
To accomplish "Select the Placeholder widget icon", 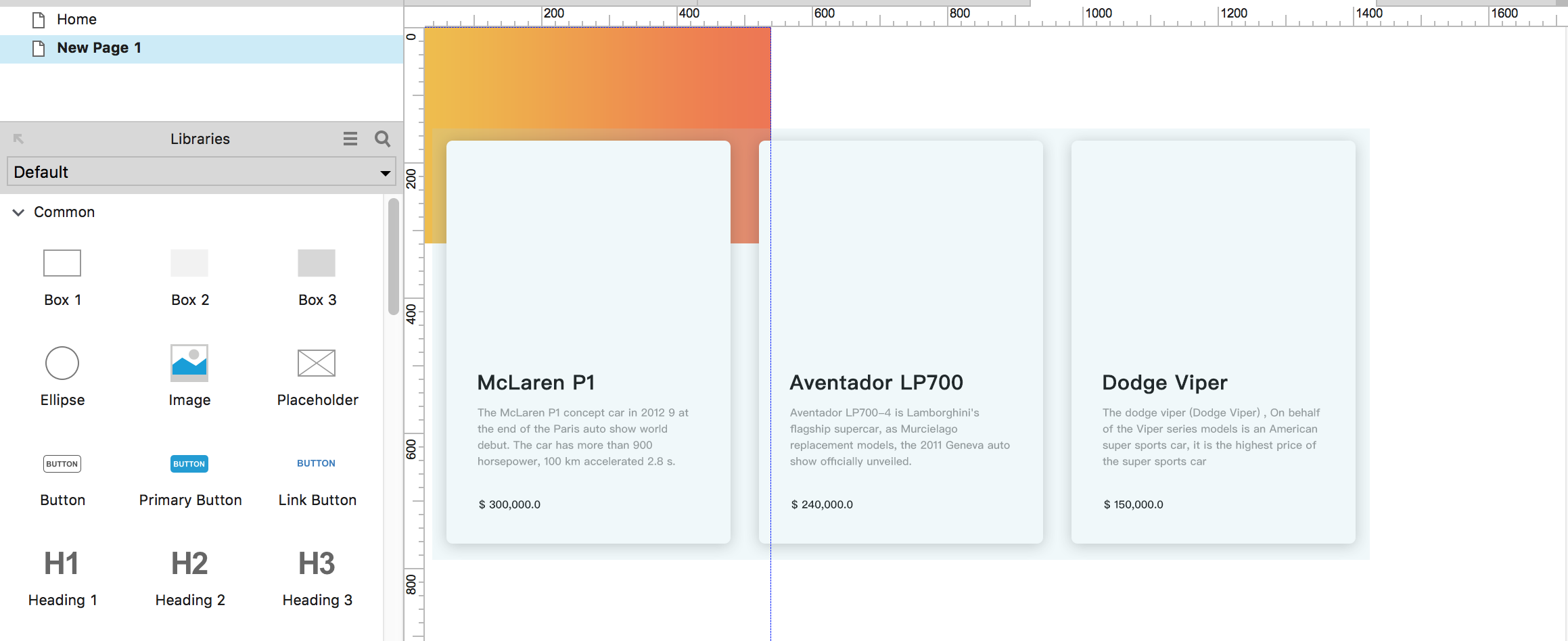I will pos(317,363).
